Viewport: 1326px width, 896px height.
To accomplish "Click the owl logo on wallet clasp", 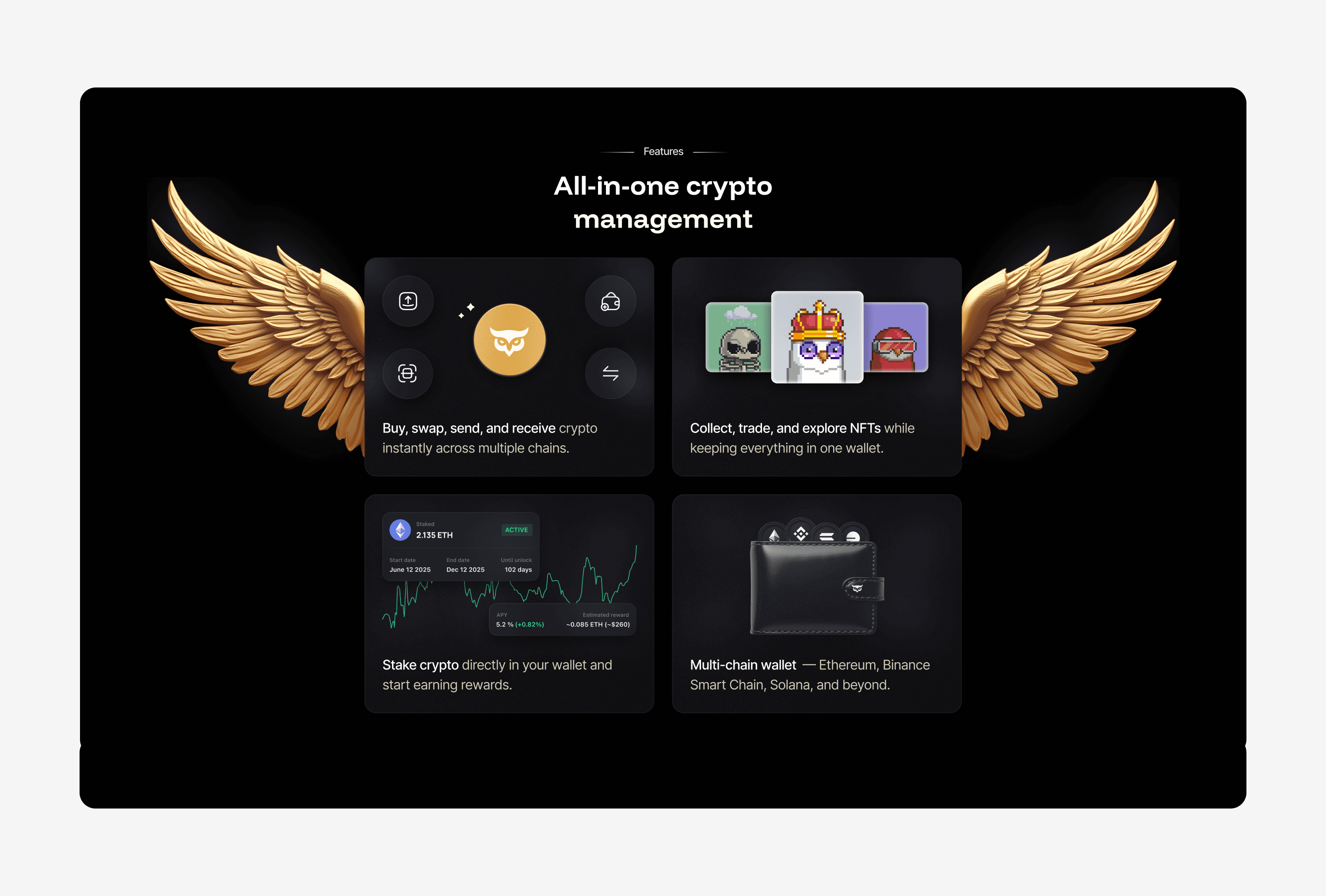I will (x=857, y=588).
